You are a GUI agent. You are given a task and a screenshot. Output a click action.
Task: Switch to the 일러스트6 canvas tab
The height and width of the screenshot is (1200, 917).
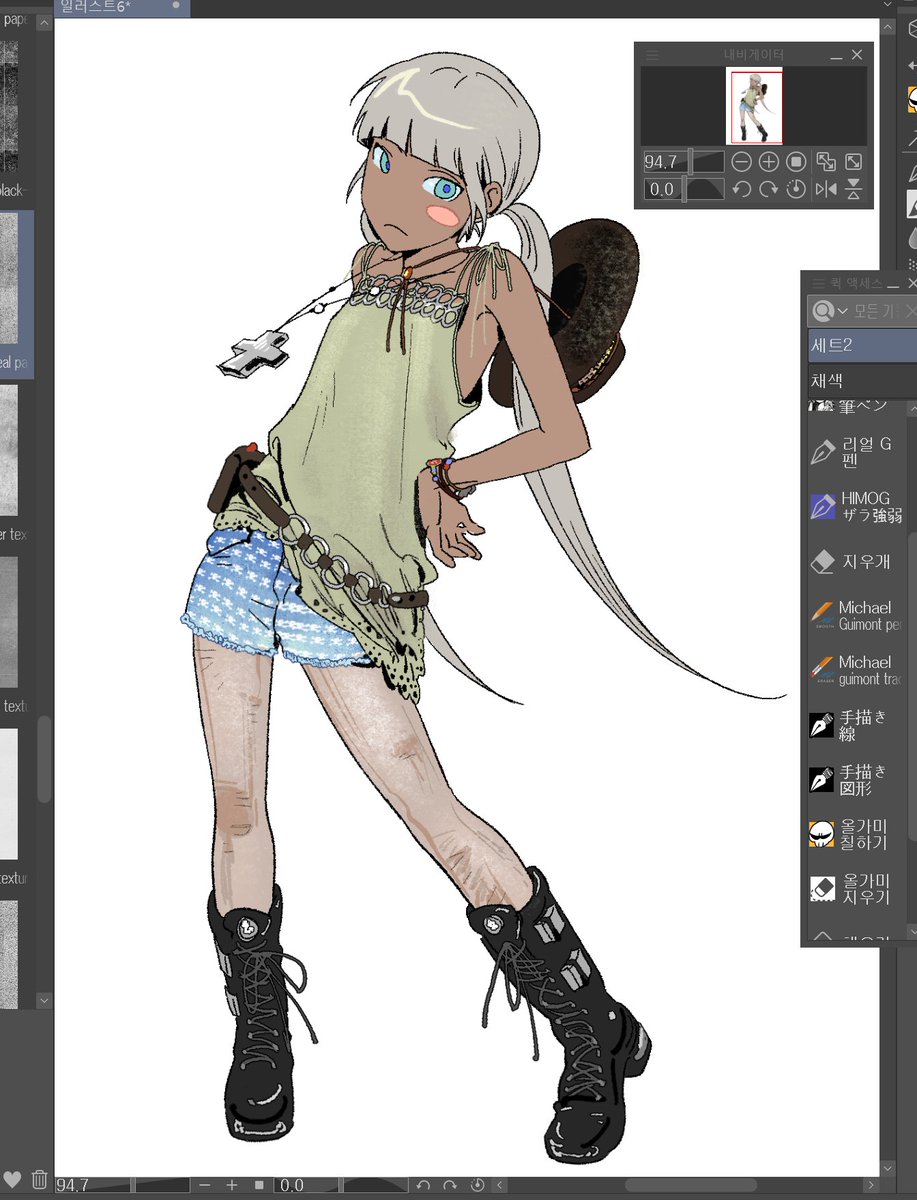121,7
